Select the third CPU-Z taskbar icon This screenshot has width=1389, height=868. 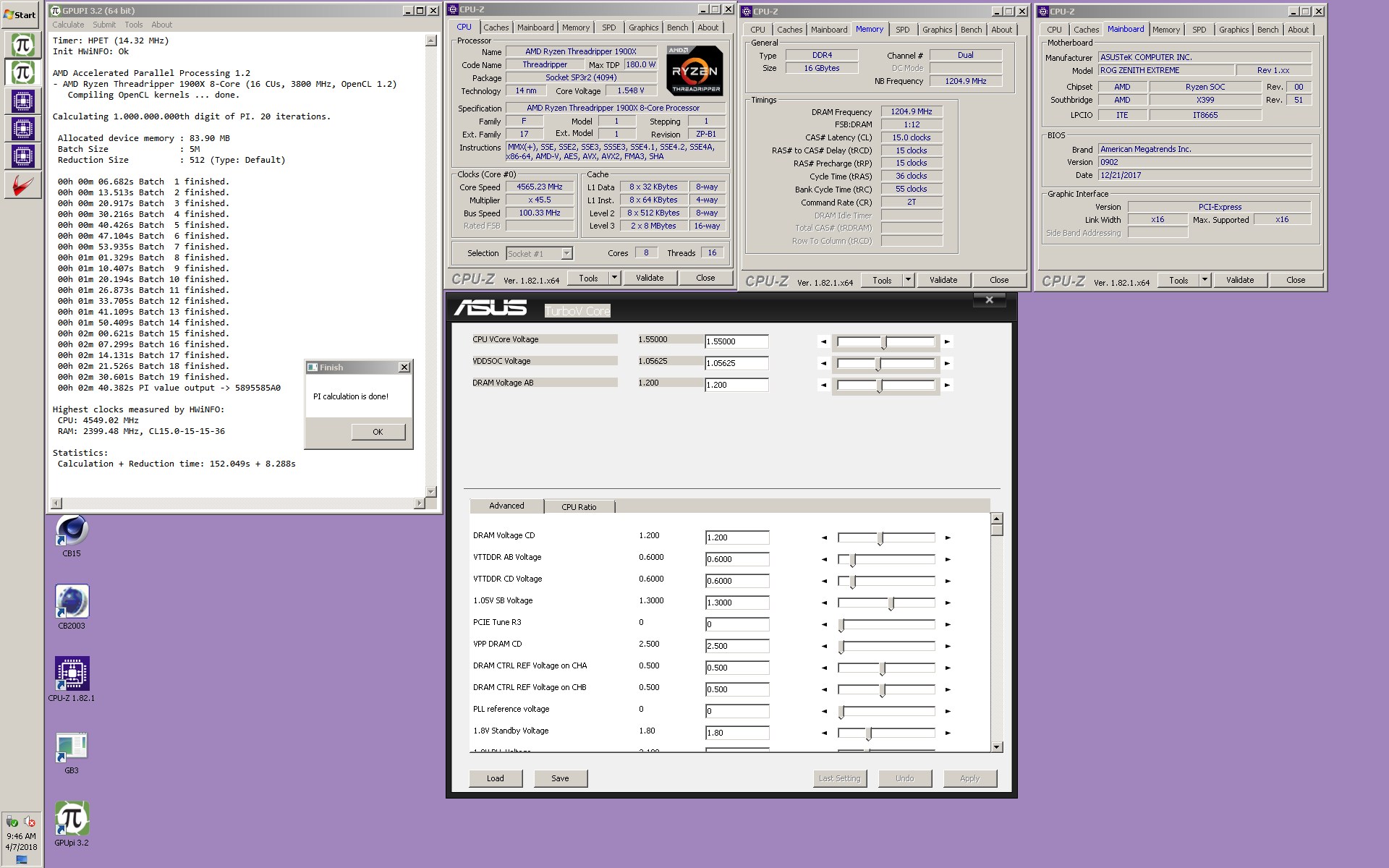[x=22, y=156]
